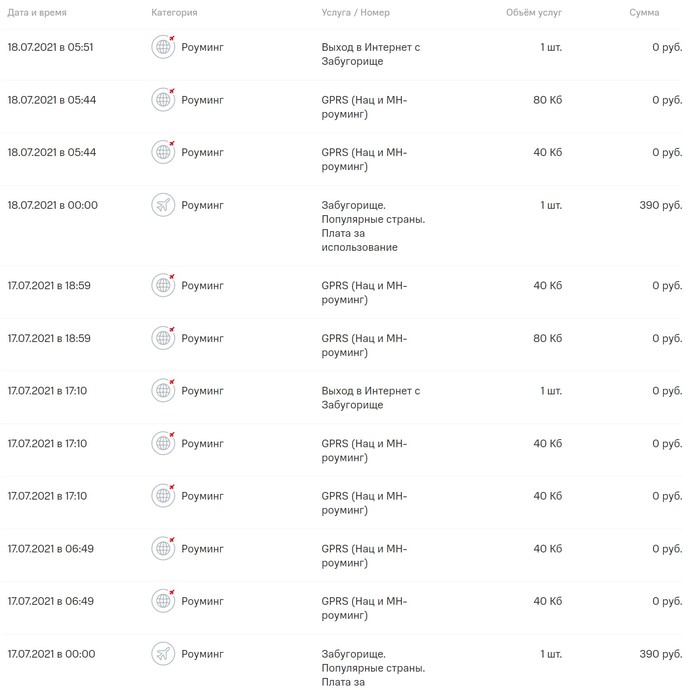Click globe icon for 17.07.2021 17:10 internet access row
Image resolution: width=700 pixels, height=690 pixels.
click(x=163, y=391)
